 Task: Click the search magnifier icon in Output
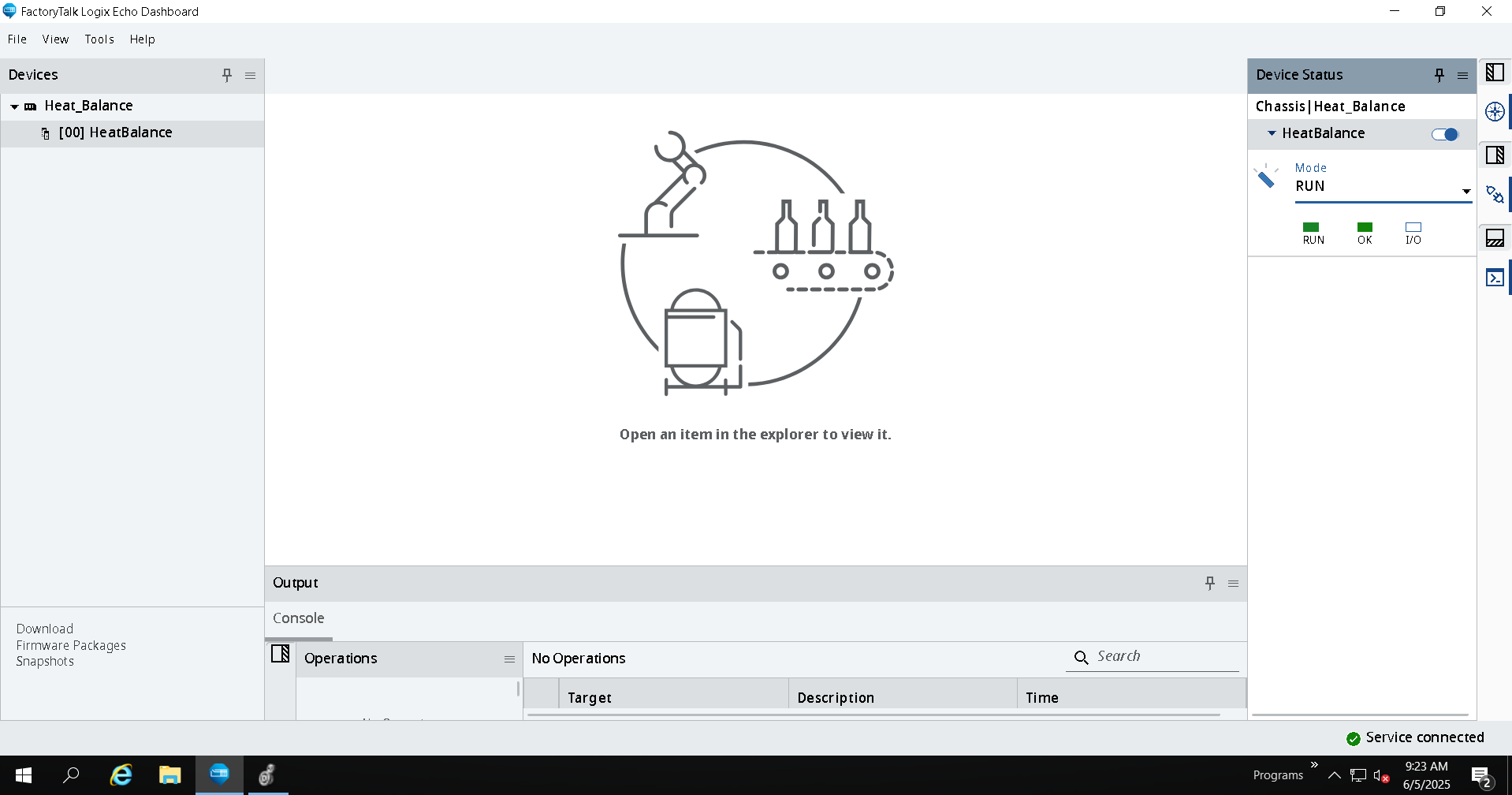point(1081,657)
